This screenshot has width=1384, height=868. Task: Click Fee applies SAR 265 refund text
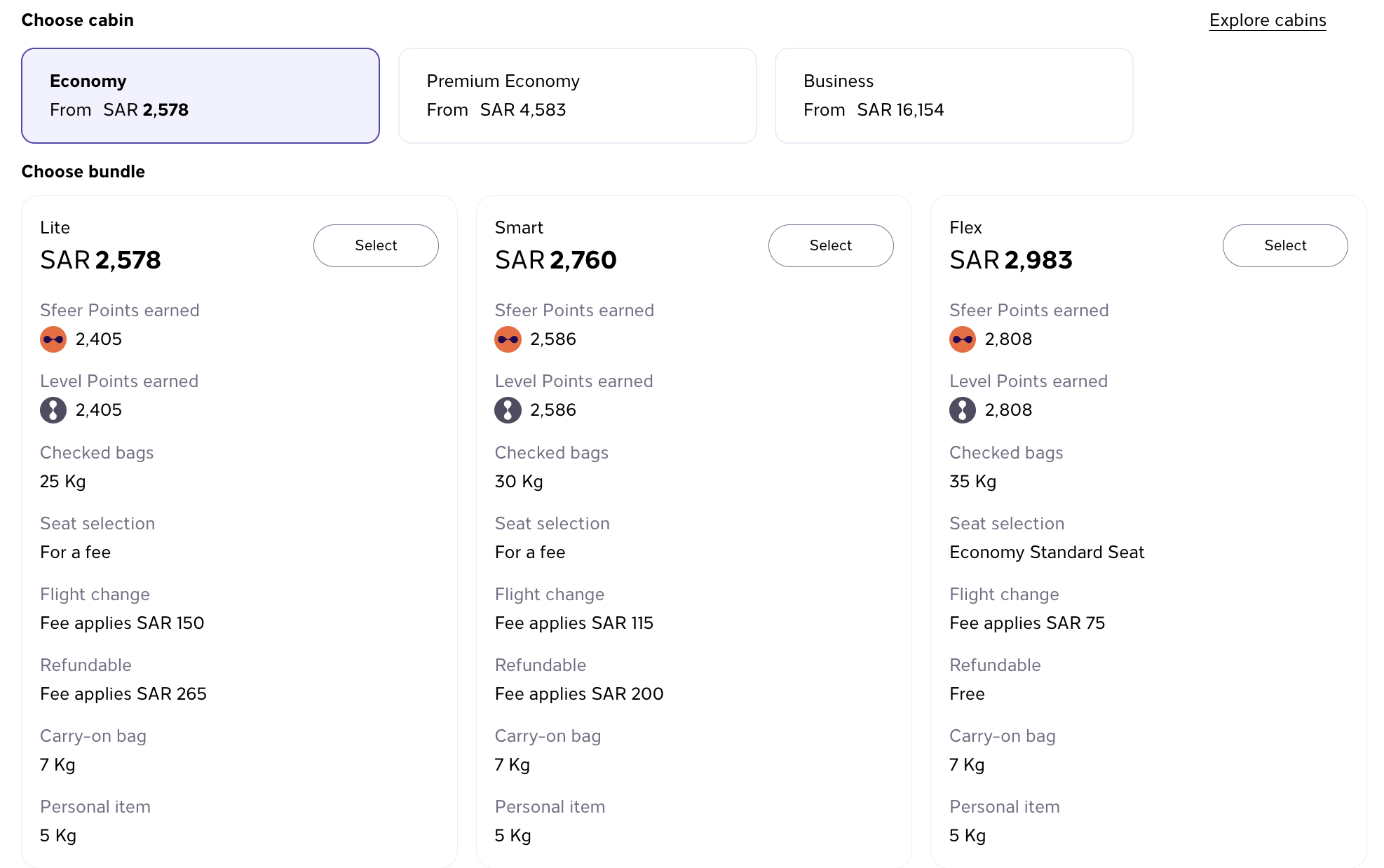(123, 694)
